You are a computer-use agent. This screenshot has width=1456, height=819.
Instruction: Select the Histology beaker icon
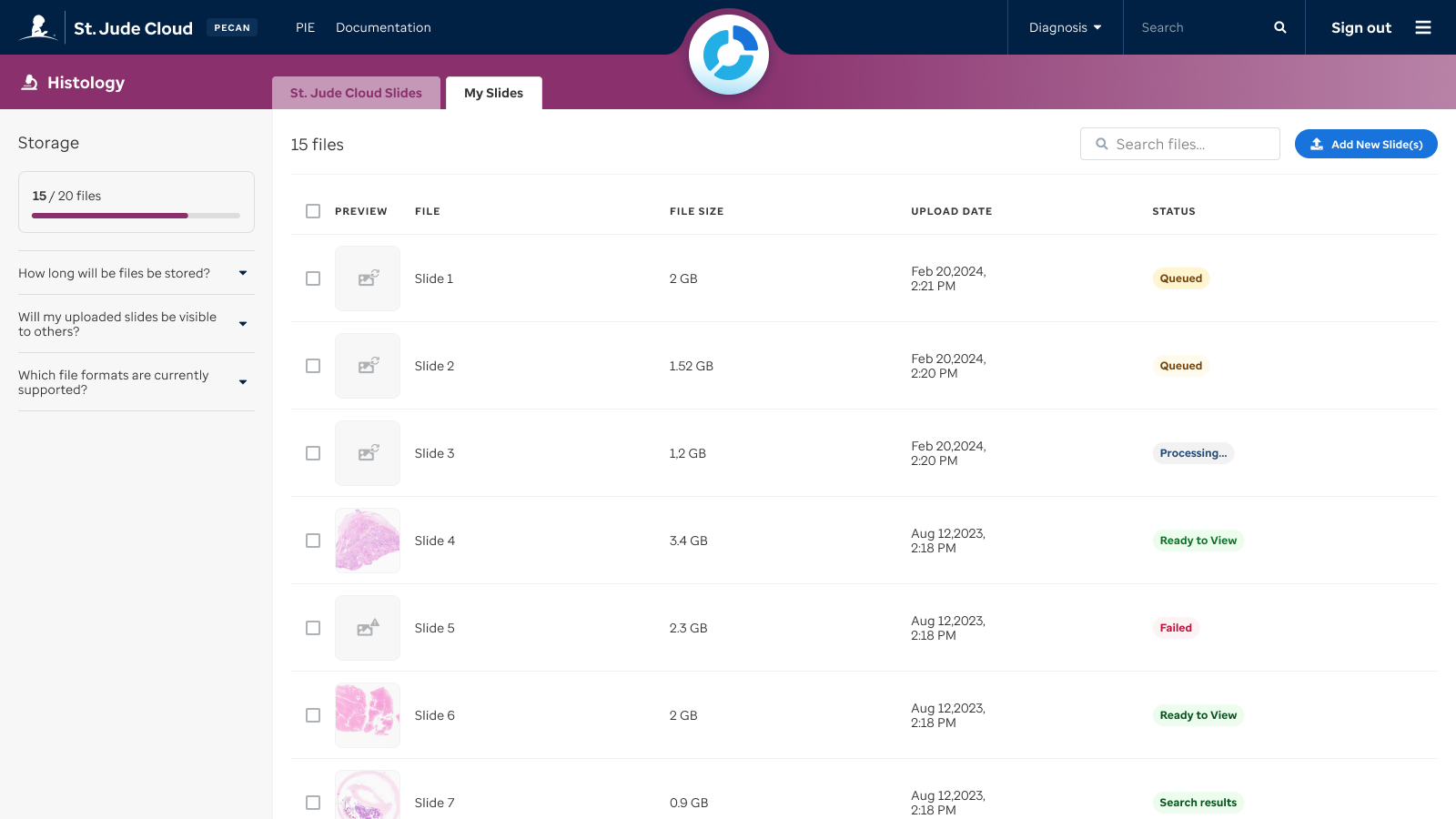tap(27, 82)
